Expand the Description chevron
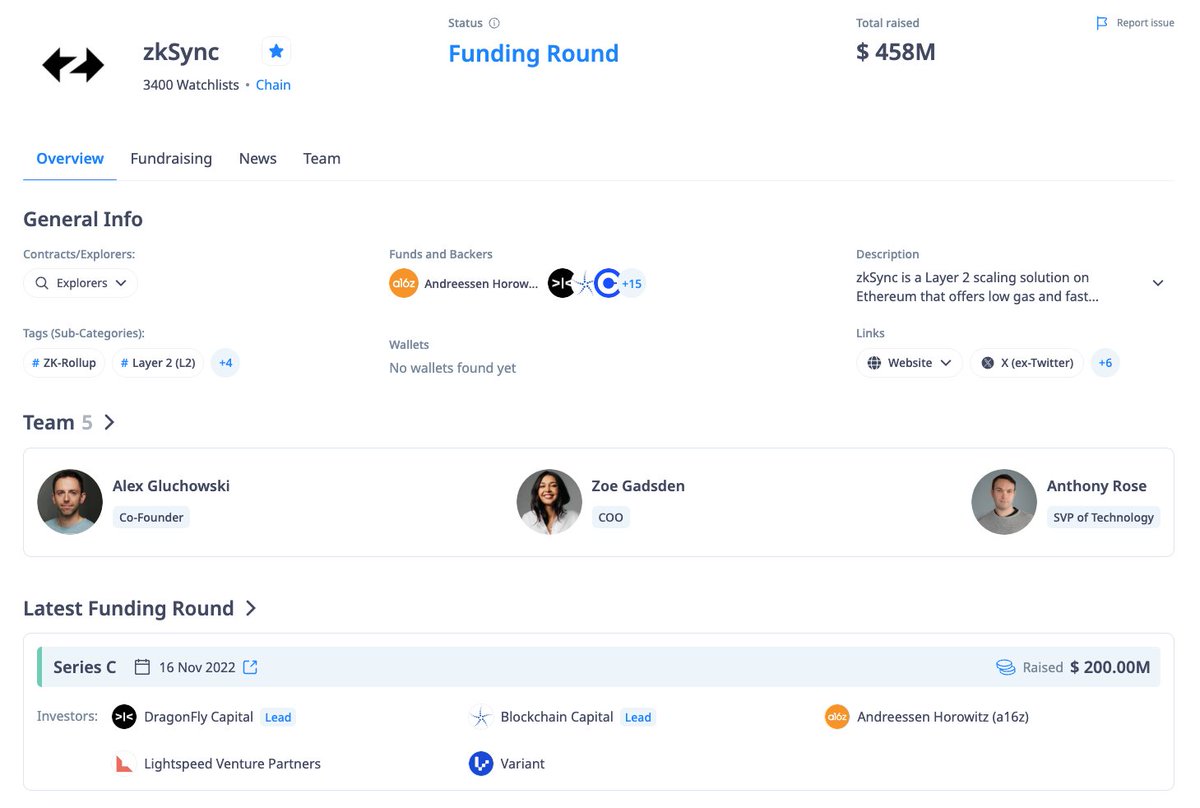 click(x=1158, y=283)
